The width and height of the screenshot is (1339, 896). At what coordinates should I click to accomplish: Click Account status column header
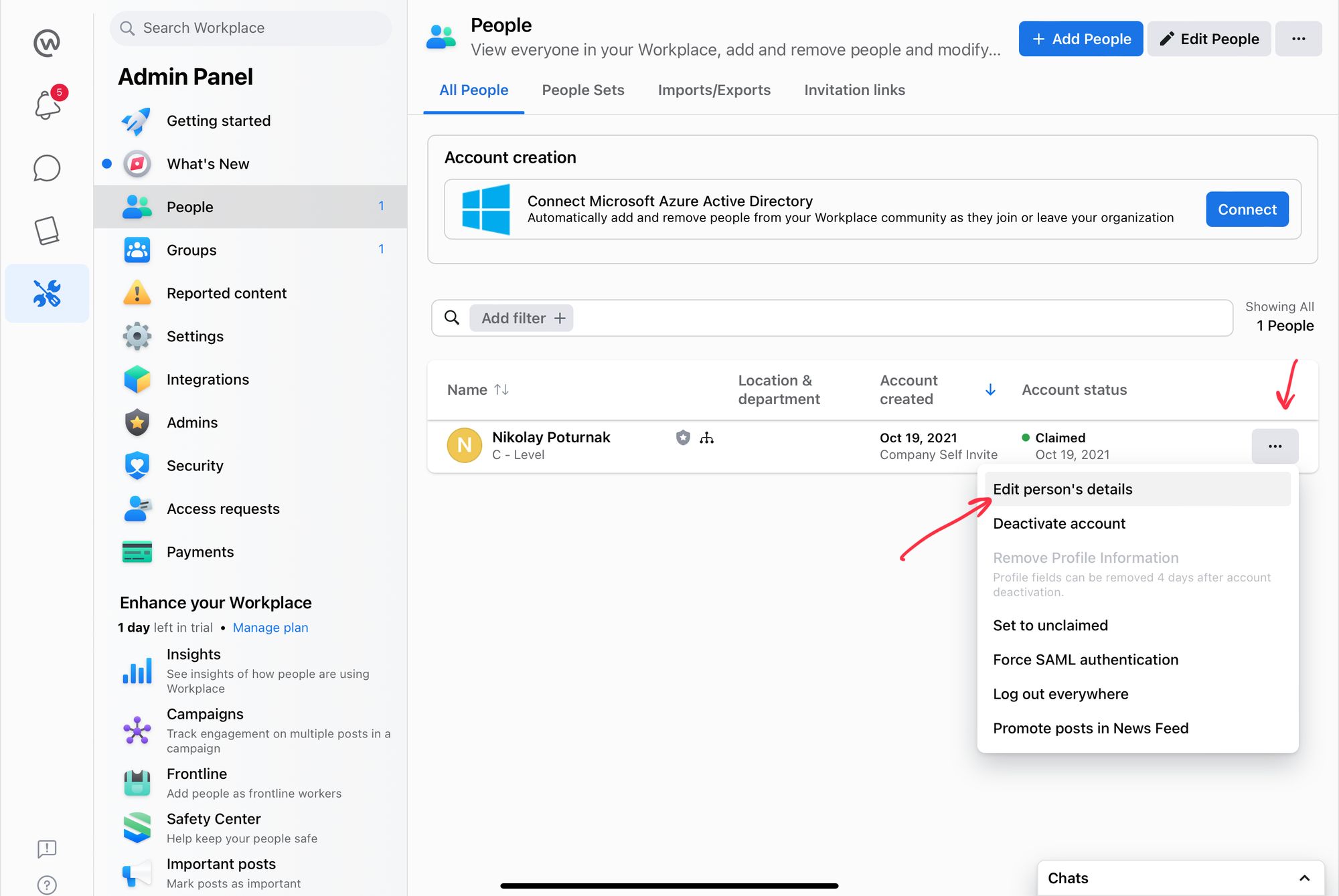coord(1074,389)
